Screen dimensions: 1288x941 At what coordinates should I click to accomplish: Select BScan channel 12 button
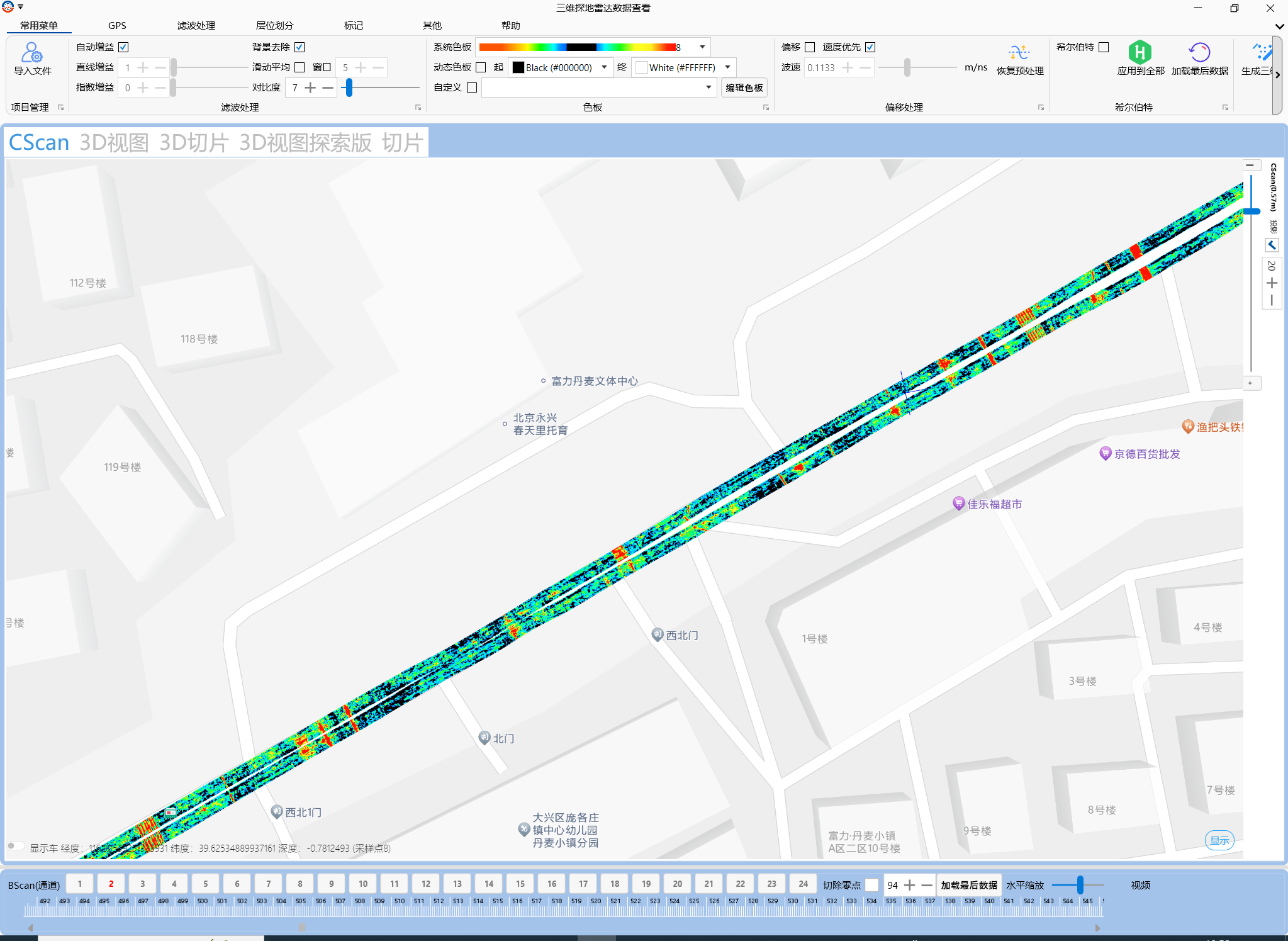coord(425,884)
